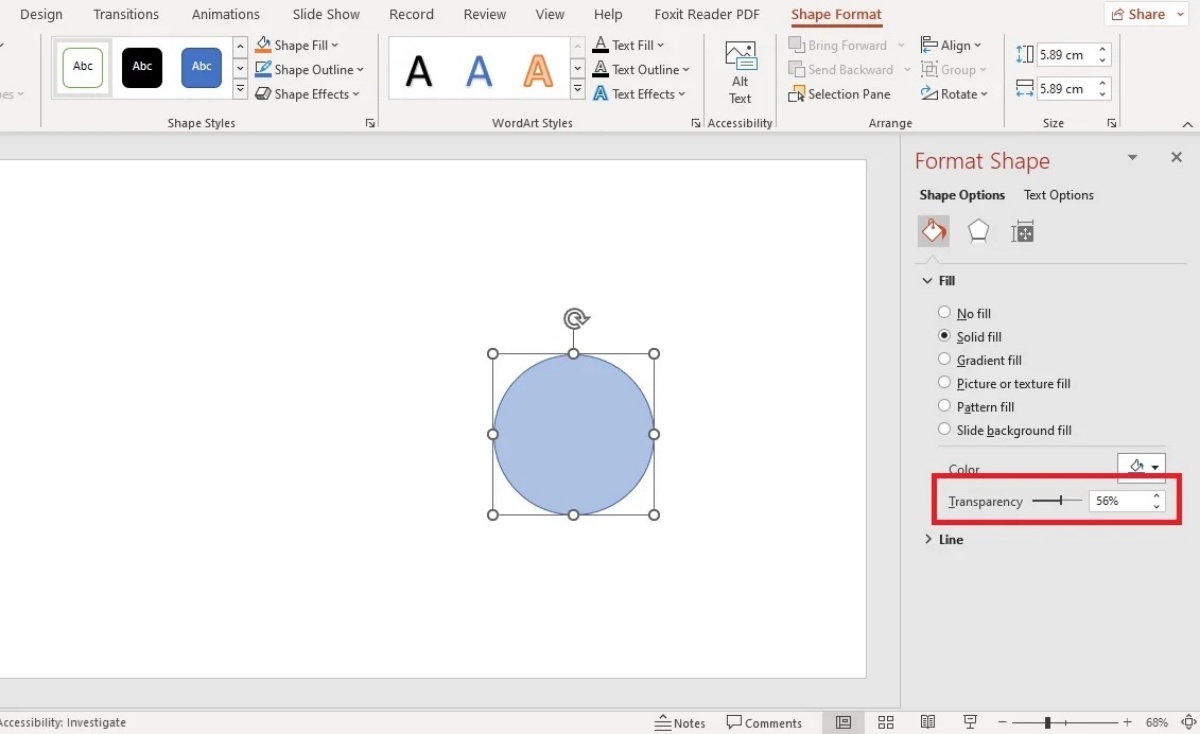Switch to Slide Sorter view in status bar
Screen dimensions: 1200x734
tap(886, 722)
